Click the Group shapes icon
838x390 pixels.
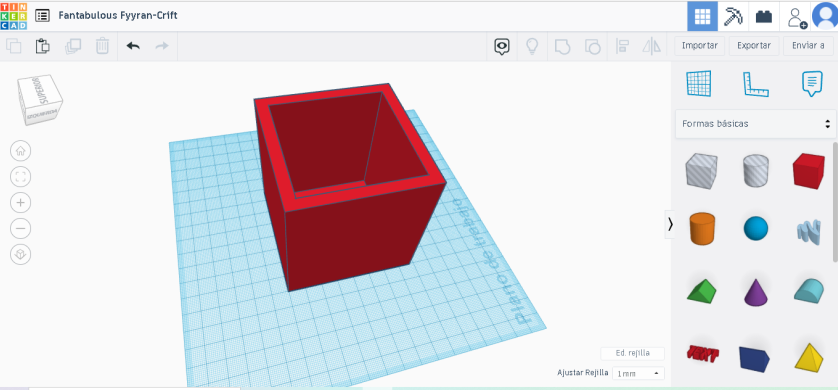(562, 46)
